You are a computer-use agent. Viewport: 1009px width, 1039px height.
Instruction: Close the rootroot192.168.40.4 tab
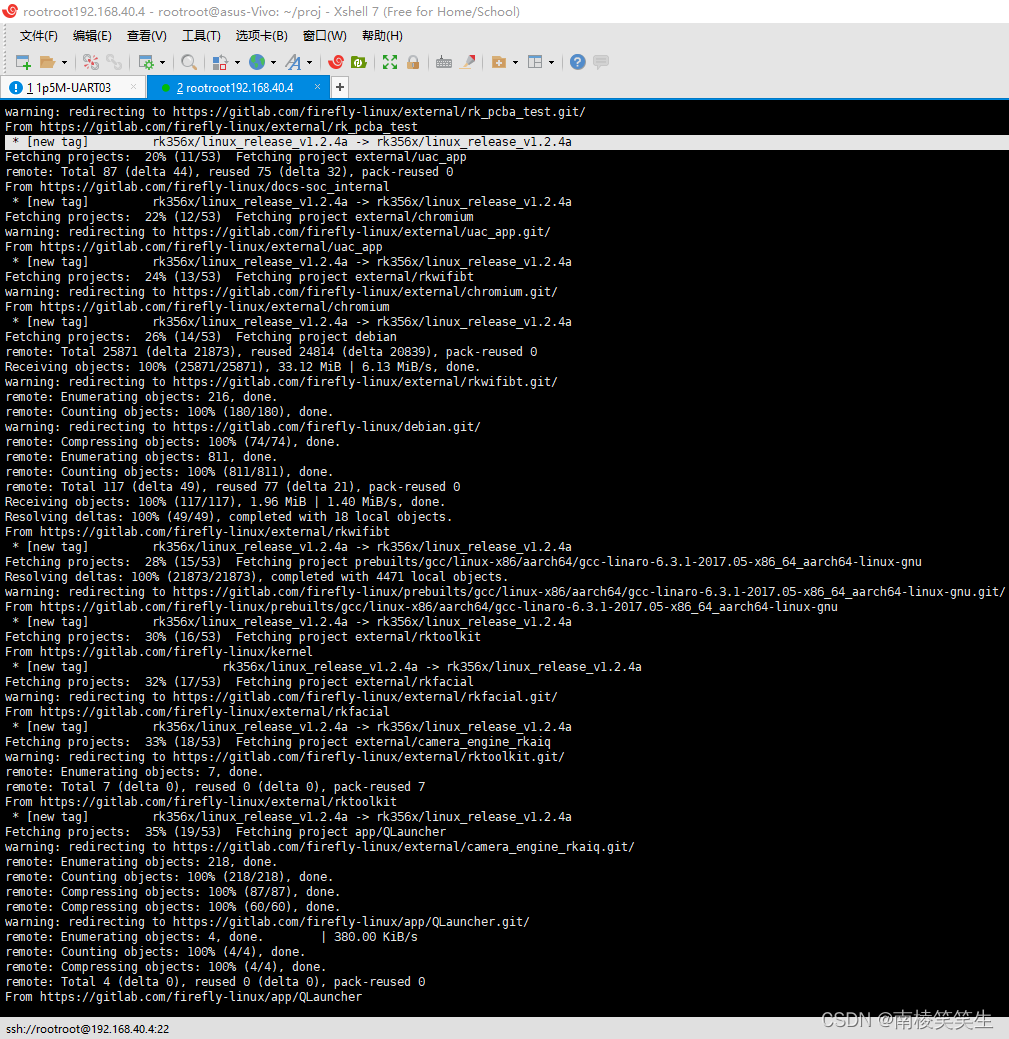pos(317,87)
